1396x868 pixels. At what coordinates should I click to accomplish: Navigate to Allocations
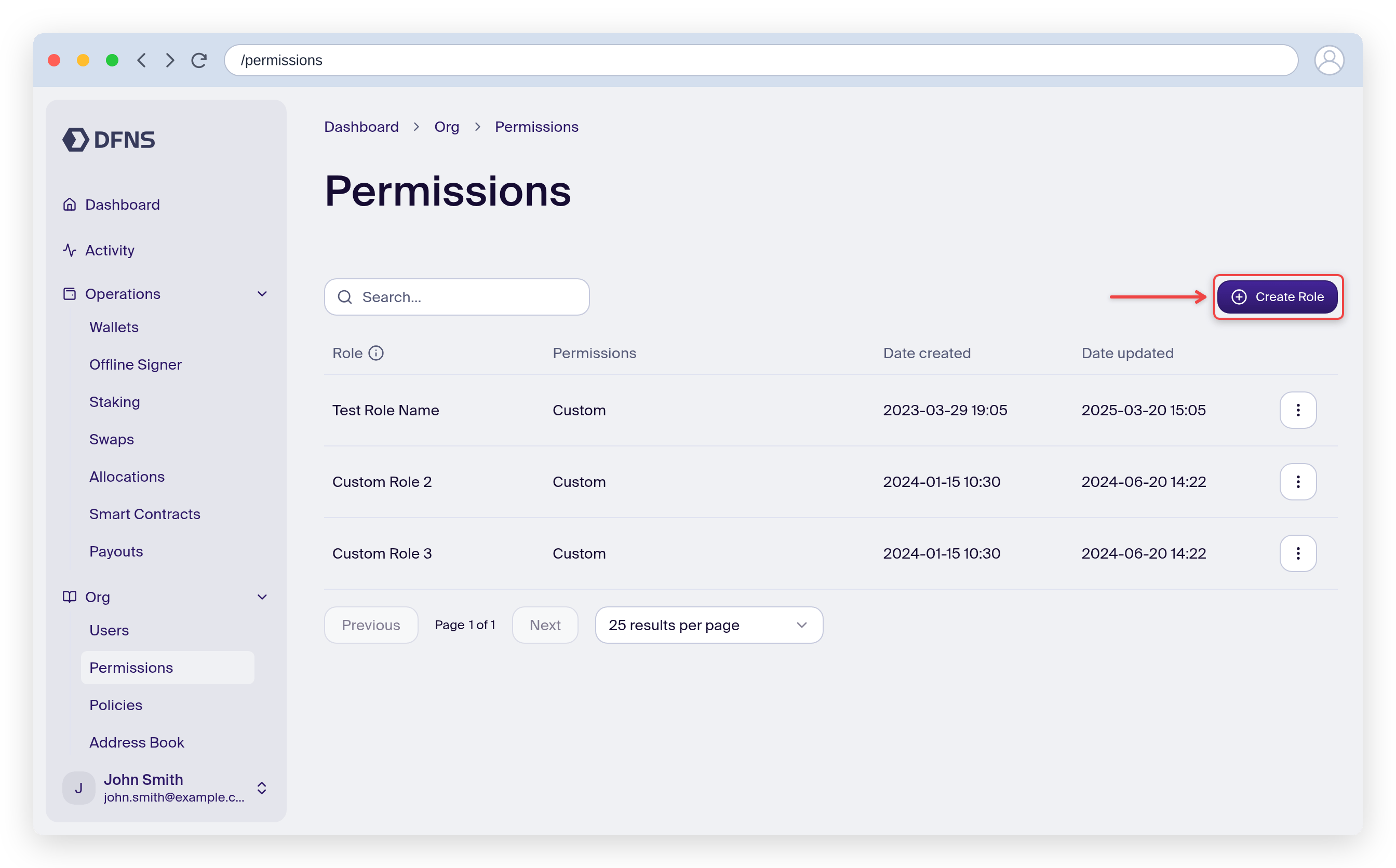(127, 477)
